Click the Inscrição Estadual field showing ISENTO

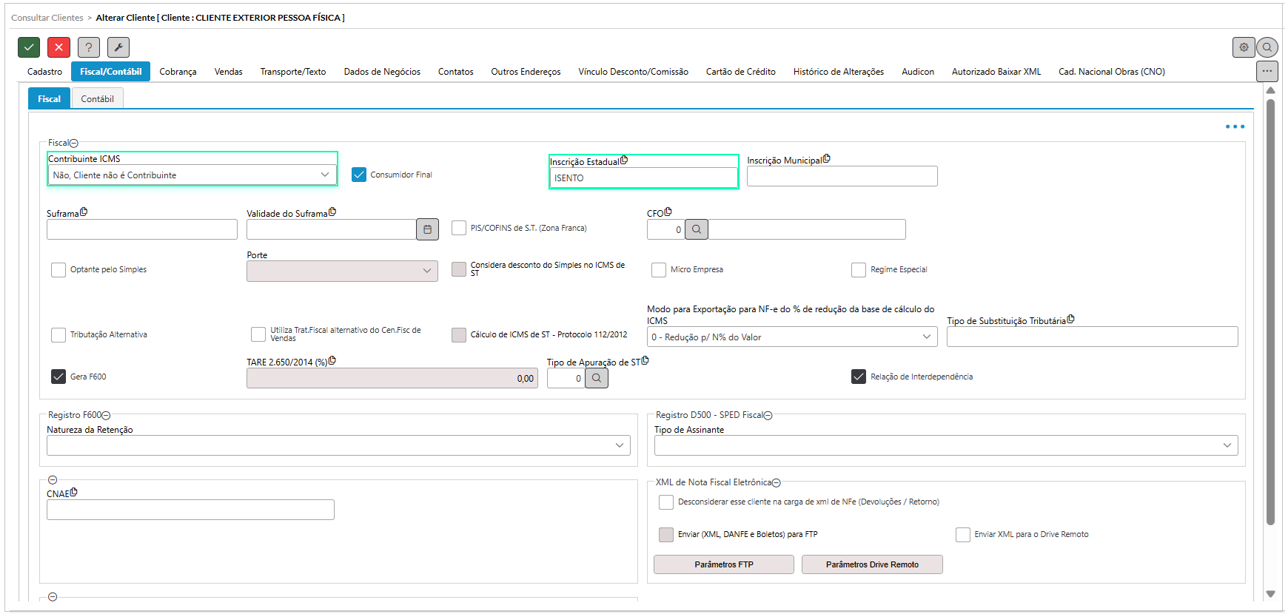(644, 178)
